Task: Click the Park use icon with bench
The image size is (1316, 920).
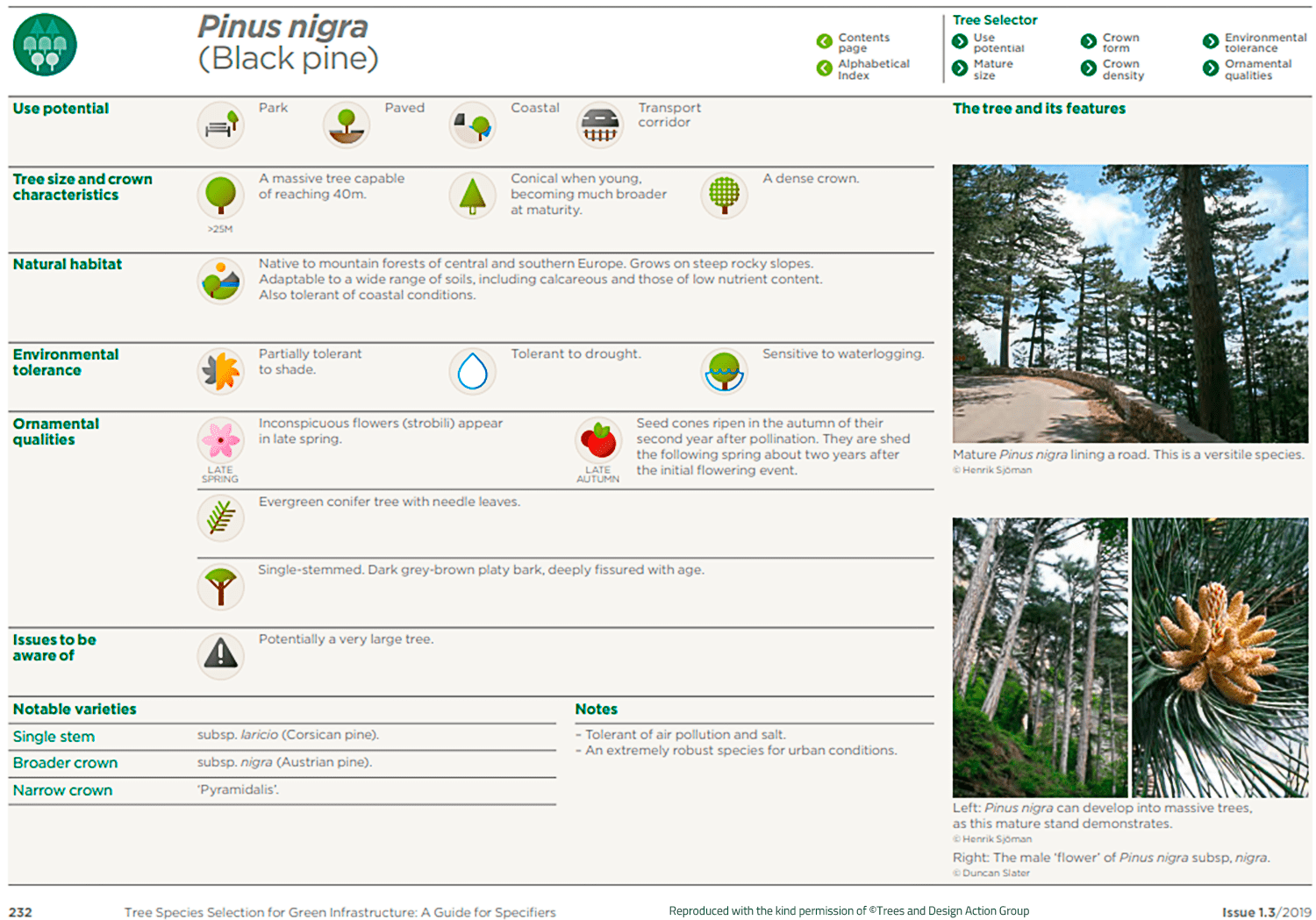Action: tap(221, 125)
